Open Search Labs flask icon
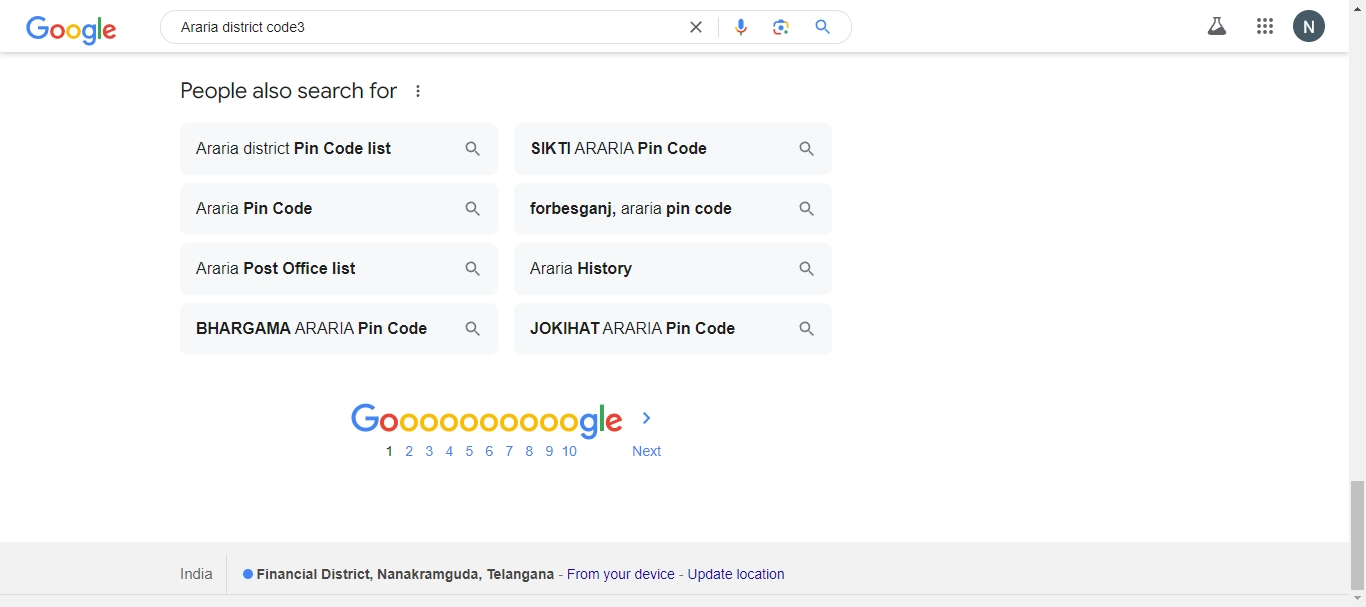1366x607 pixels. 1217,27
